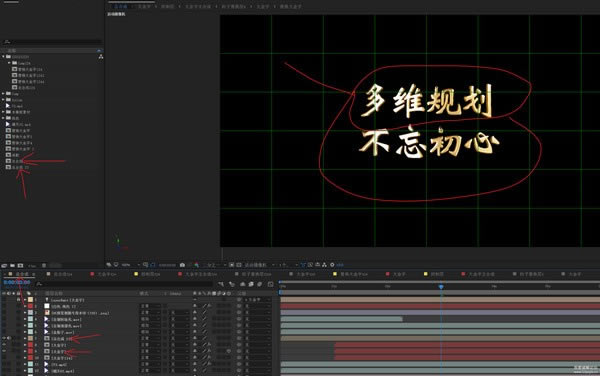The image size is (600, 376).
Task: Open parent dropdown for layer 1
Action: [x=258, y=299]
